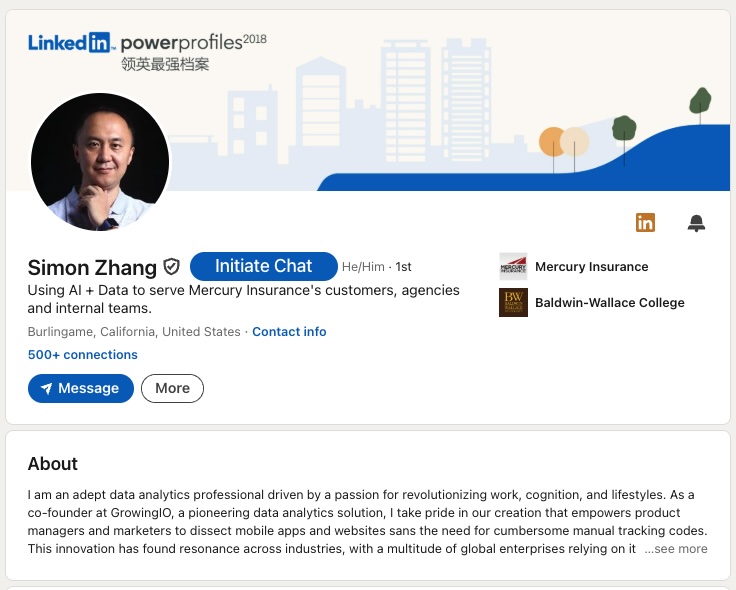Open the Contact info link
The width and height of the screenshot is (736, 590).
point(289,331)
